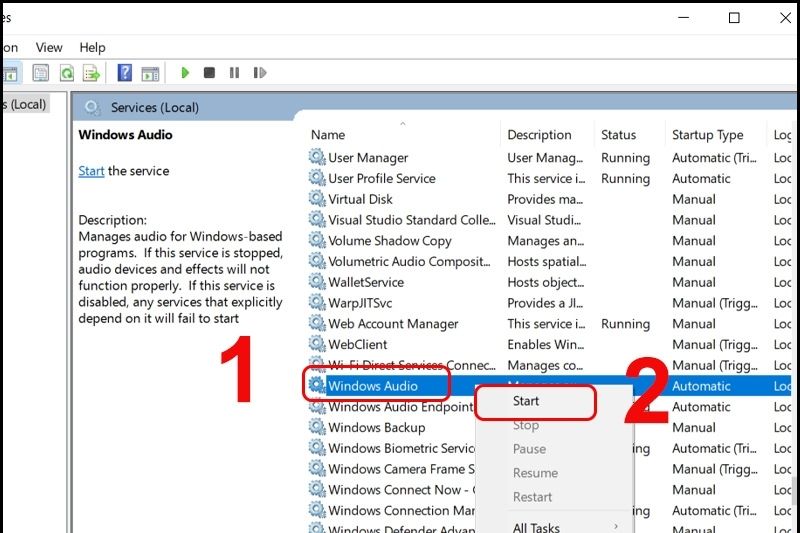Open the Help menu
The height and width of the screenshot is (533, 800).
92,47
